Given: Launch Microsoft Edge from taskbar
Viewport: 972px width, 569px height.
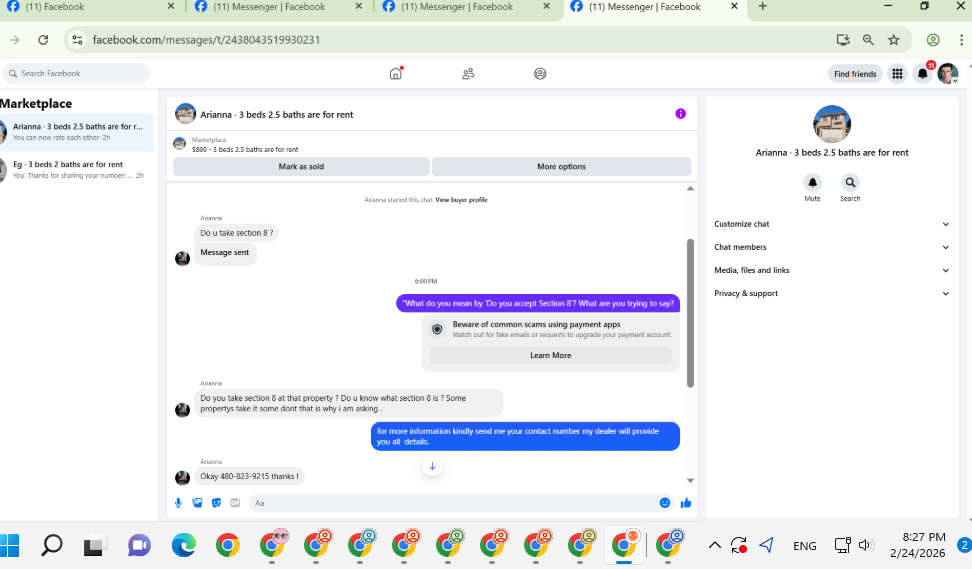Looking at the screenshot, I should click(183, 545).
